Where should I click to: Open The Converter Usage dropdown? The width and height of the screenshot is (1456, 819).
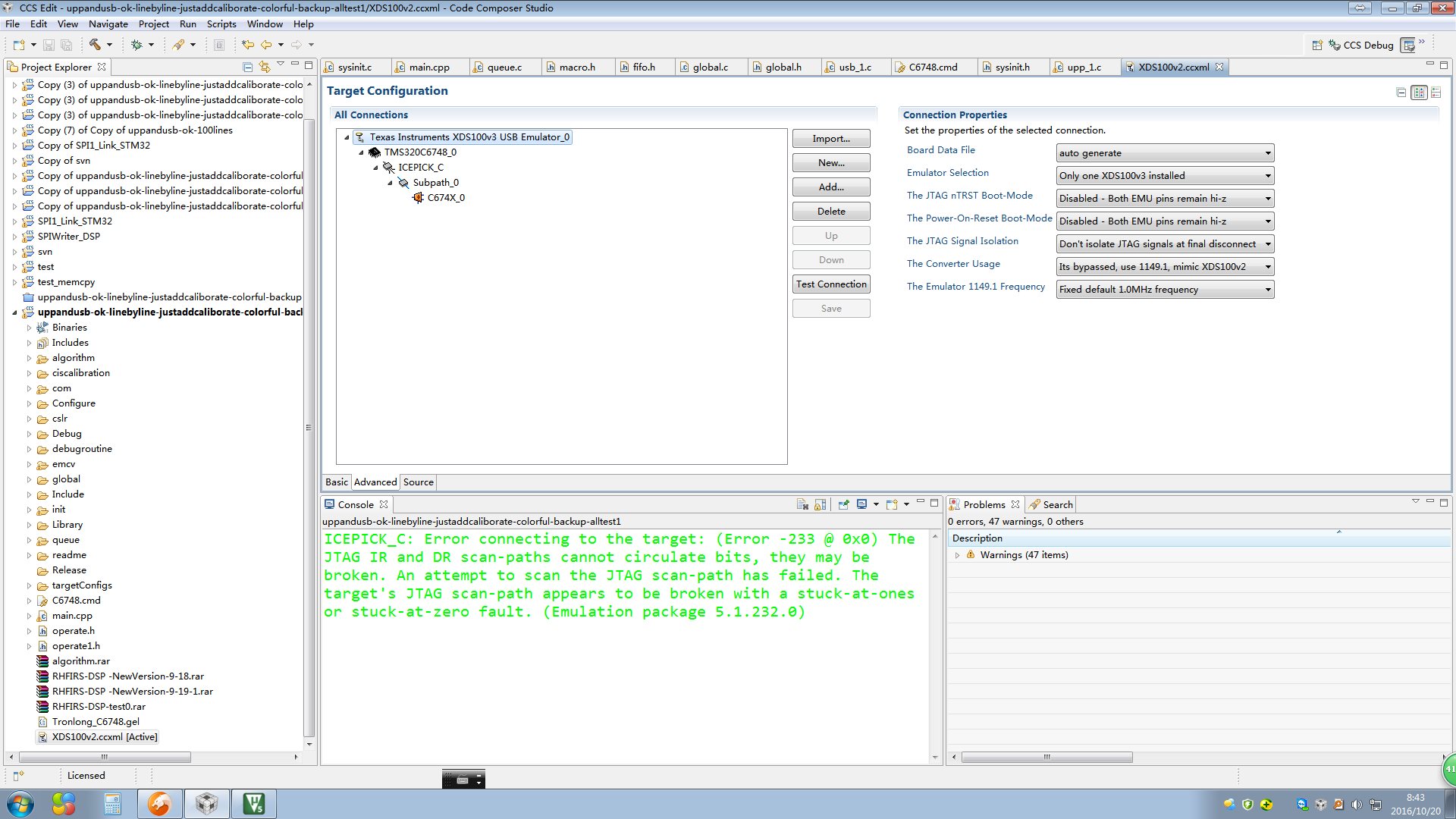(x=1165, y=267)
